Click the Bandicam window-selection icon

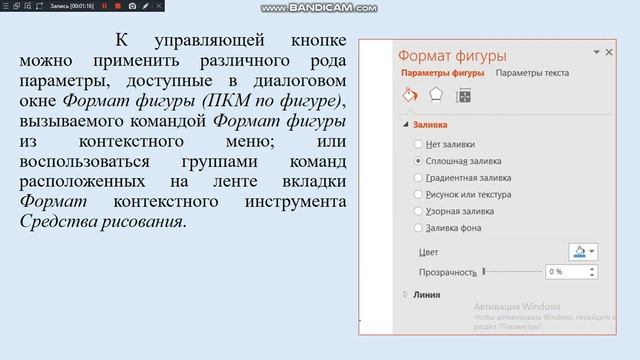click(17, 6)
